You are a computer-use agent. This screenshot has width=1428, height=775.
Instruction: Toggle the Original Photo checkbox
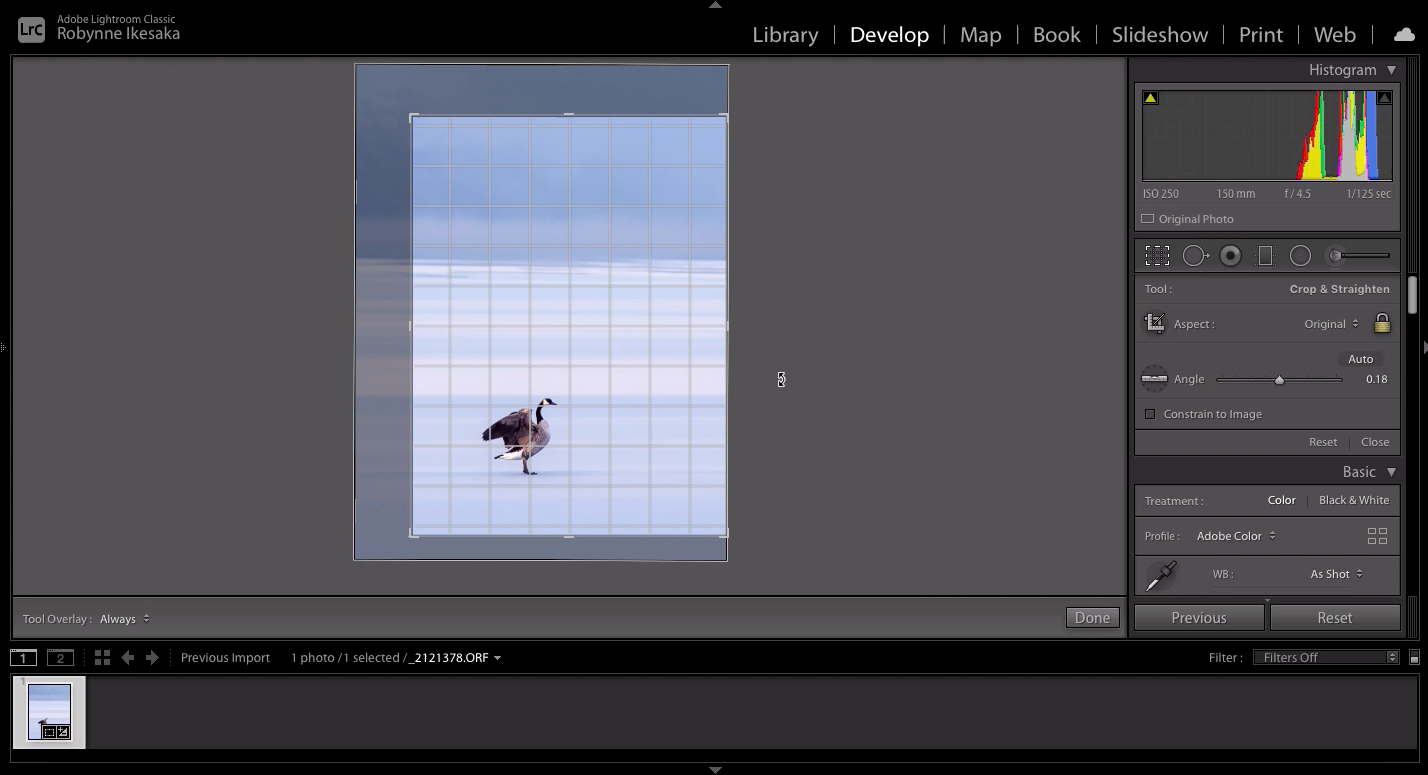[1148, 219]
